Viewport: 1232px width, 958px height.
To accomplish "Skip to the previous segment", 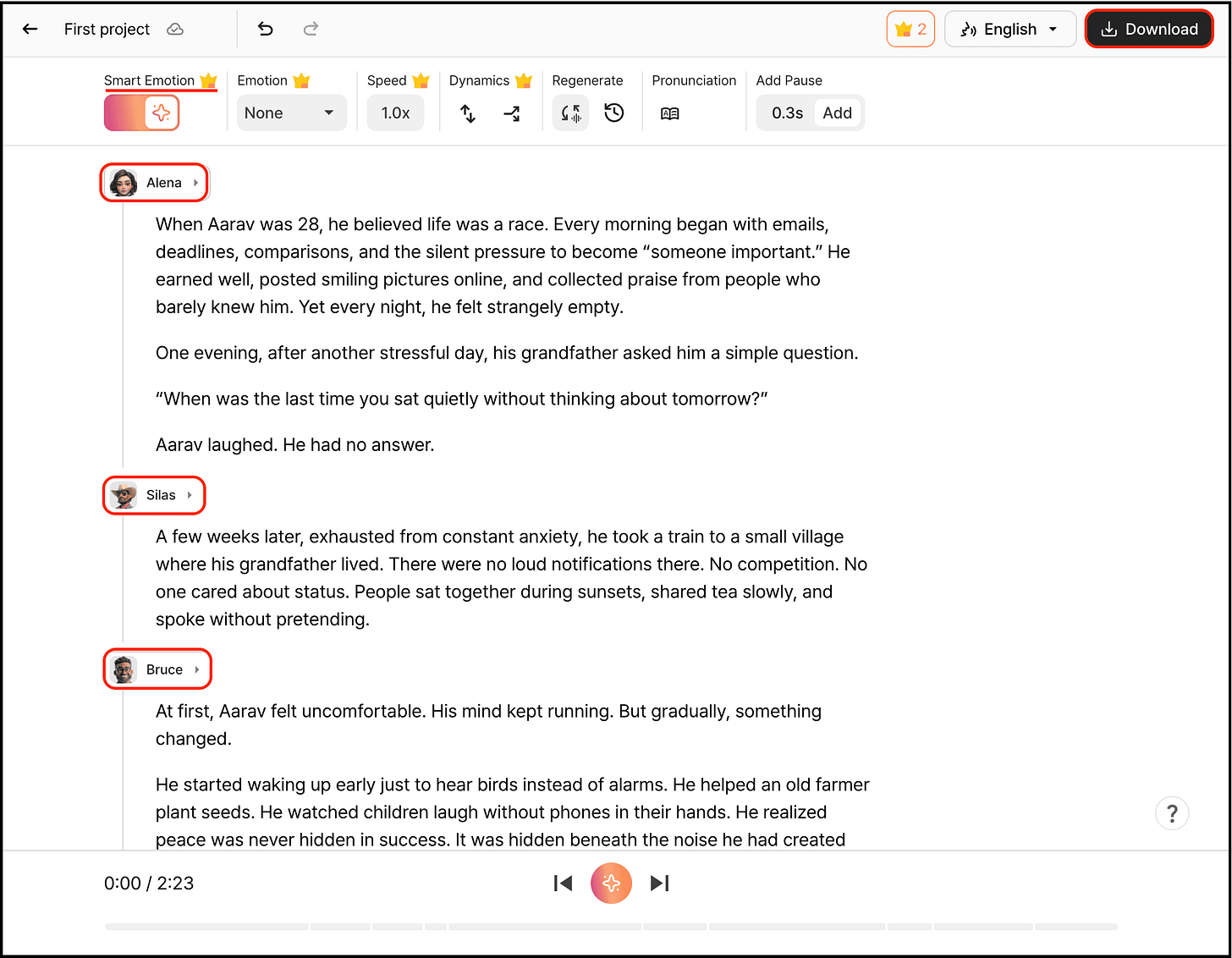I will point(564,884).
